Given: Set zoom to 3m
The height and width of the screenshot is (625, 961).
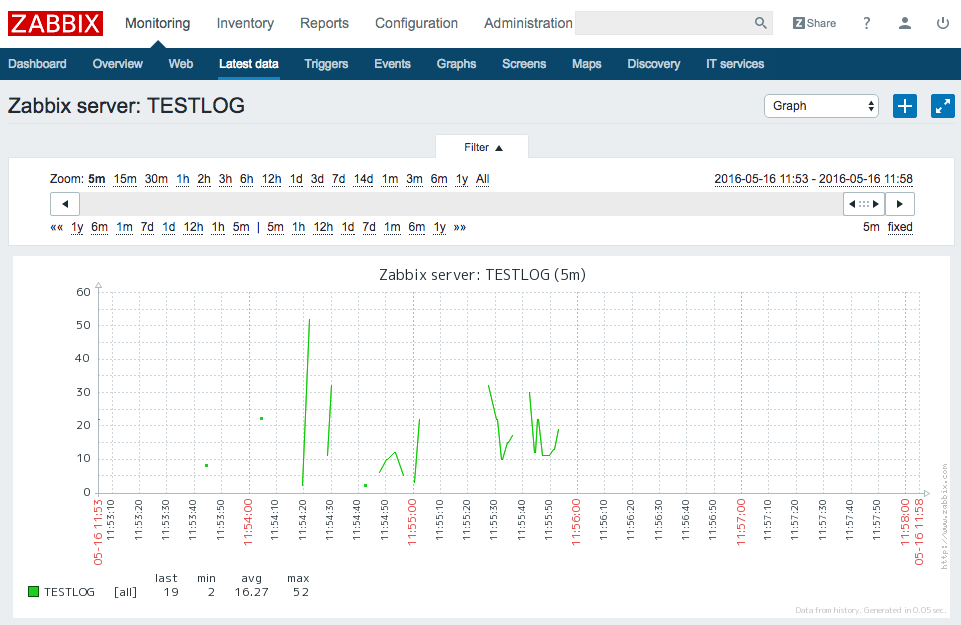Looking at the screenshot, I should (x=414, y=179).
